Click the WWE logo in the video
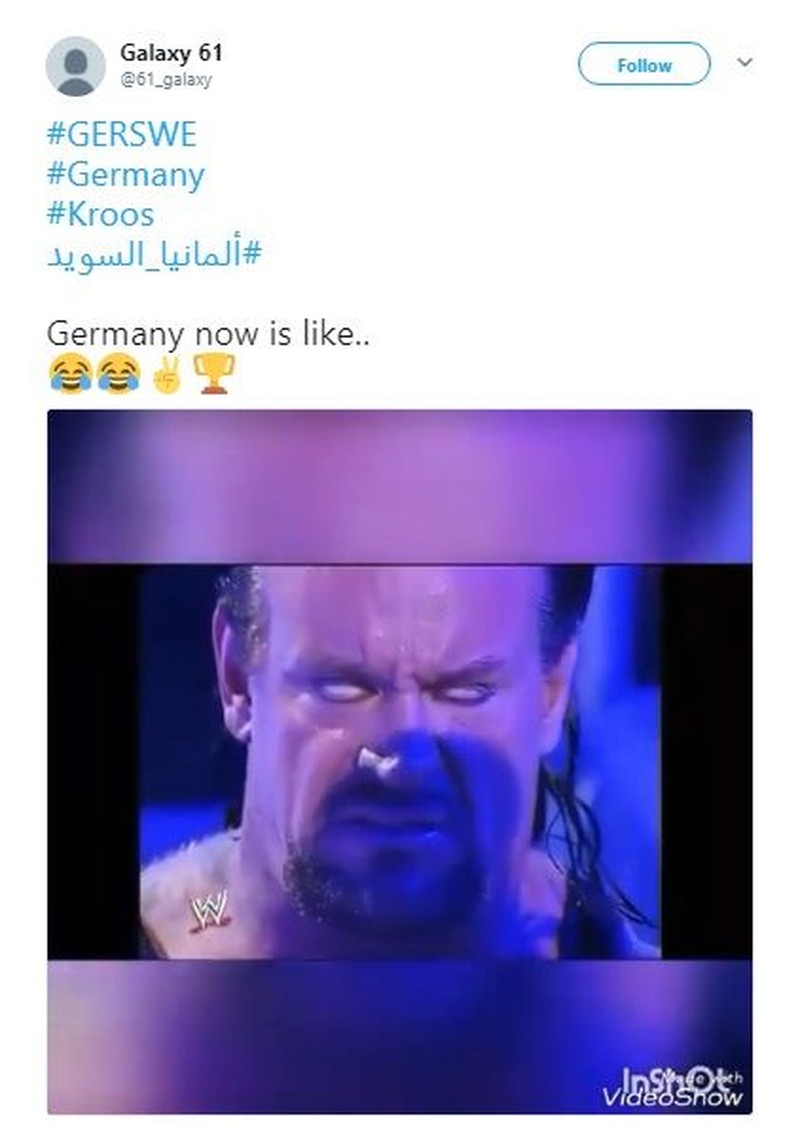This screenshot has height=1126, width=800. 209,911
